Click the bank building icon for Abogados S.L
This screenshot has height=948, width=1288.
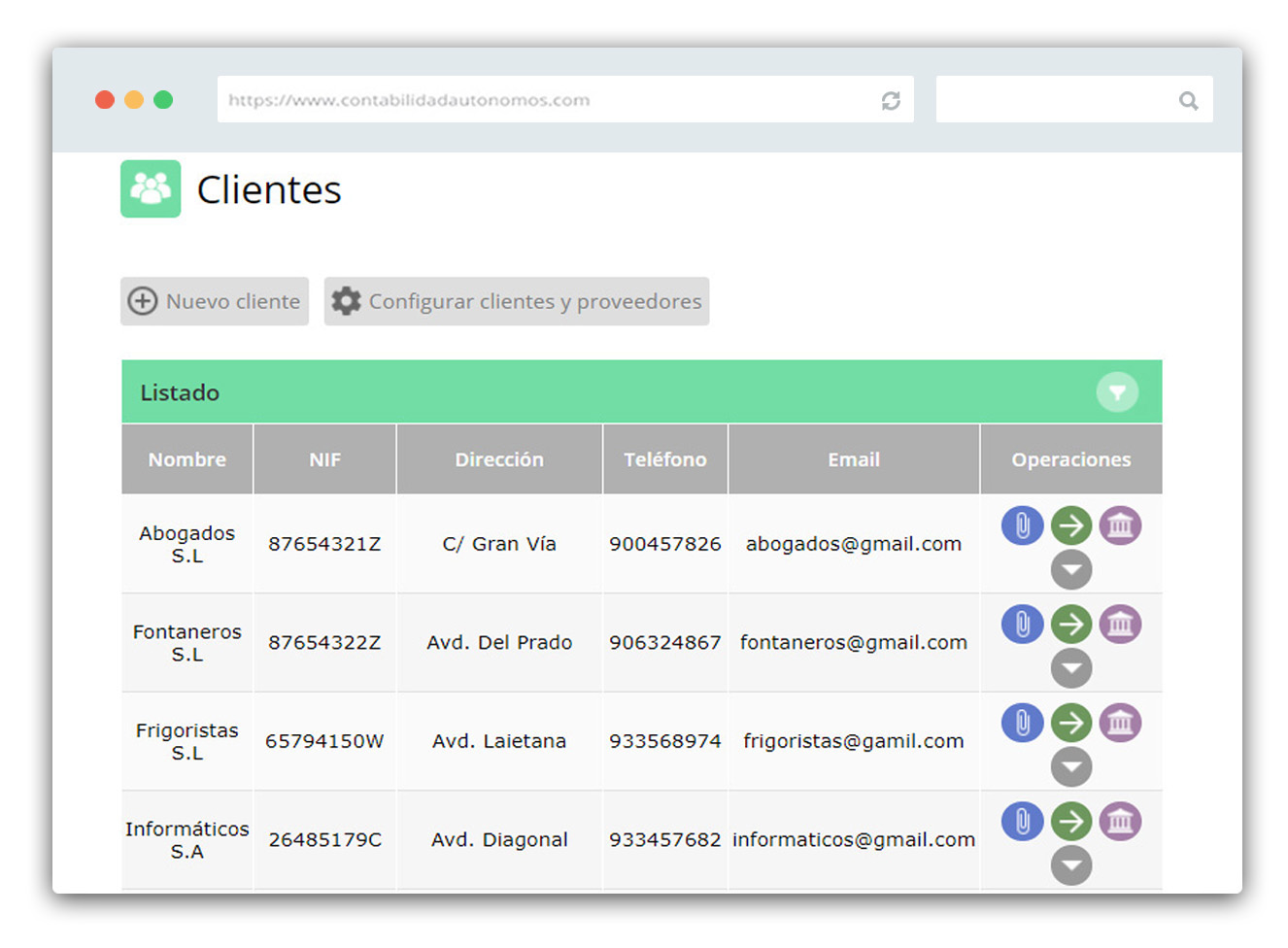pos(1120,525)
